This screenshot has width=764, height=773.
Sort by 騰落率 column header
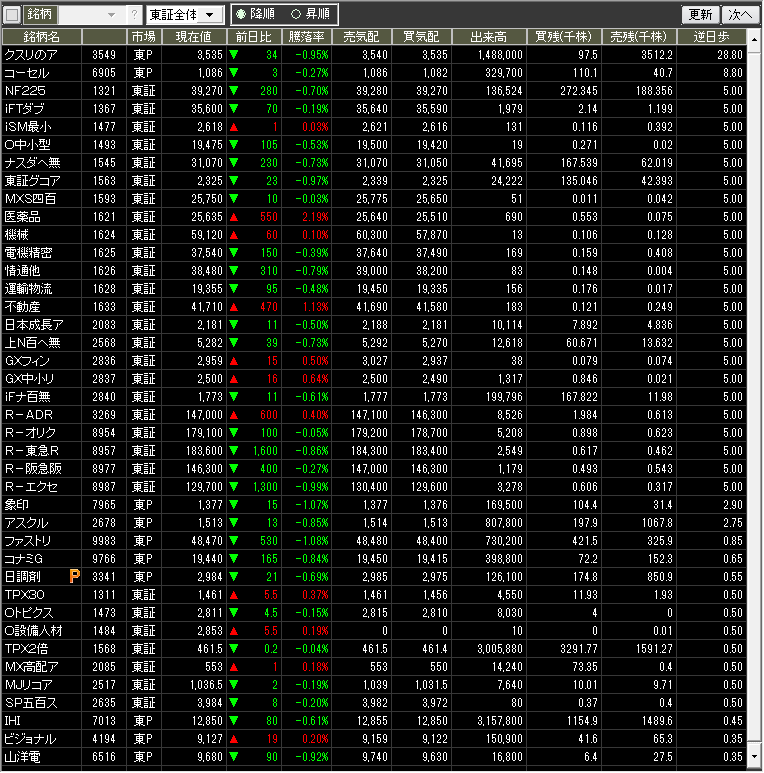pos(306,36)
